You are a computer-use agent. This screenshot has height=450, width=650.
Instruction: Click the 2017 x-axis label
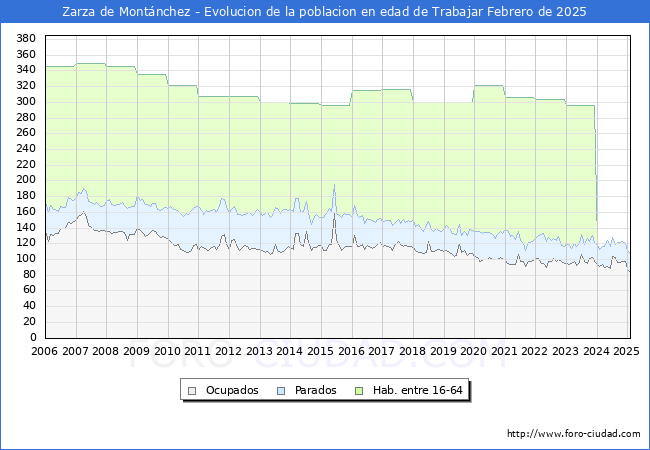point(382,351)
